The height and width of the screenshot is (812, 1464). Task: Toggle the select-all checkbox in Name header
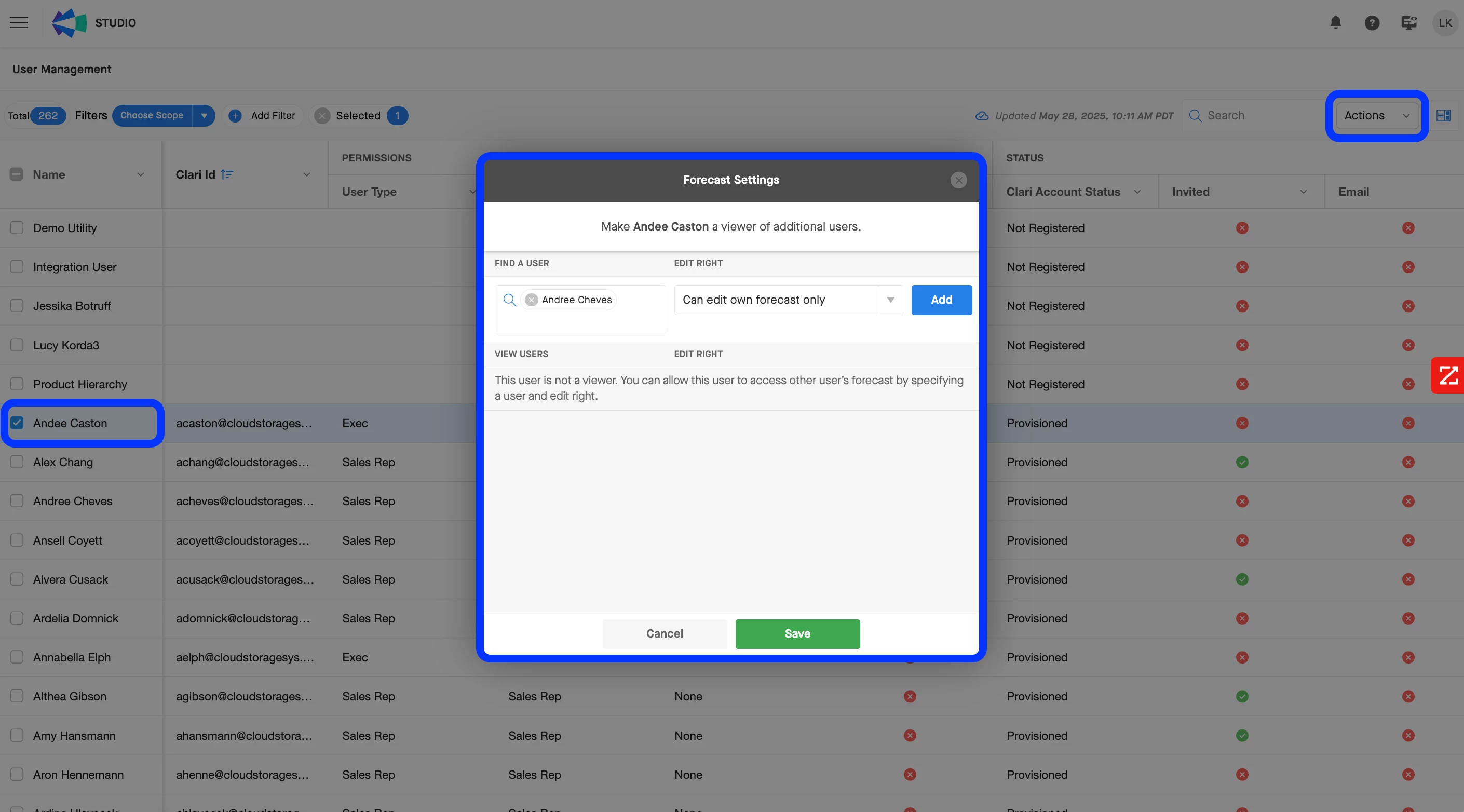[17, 174]
